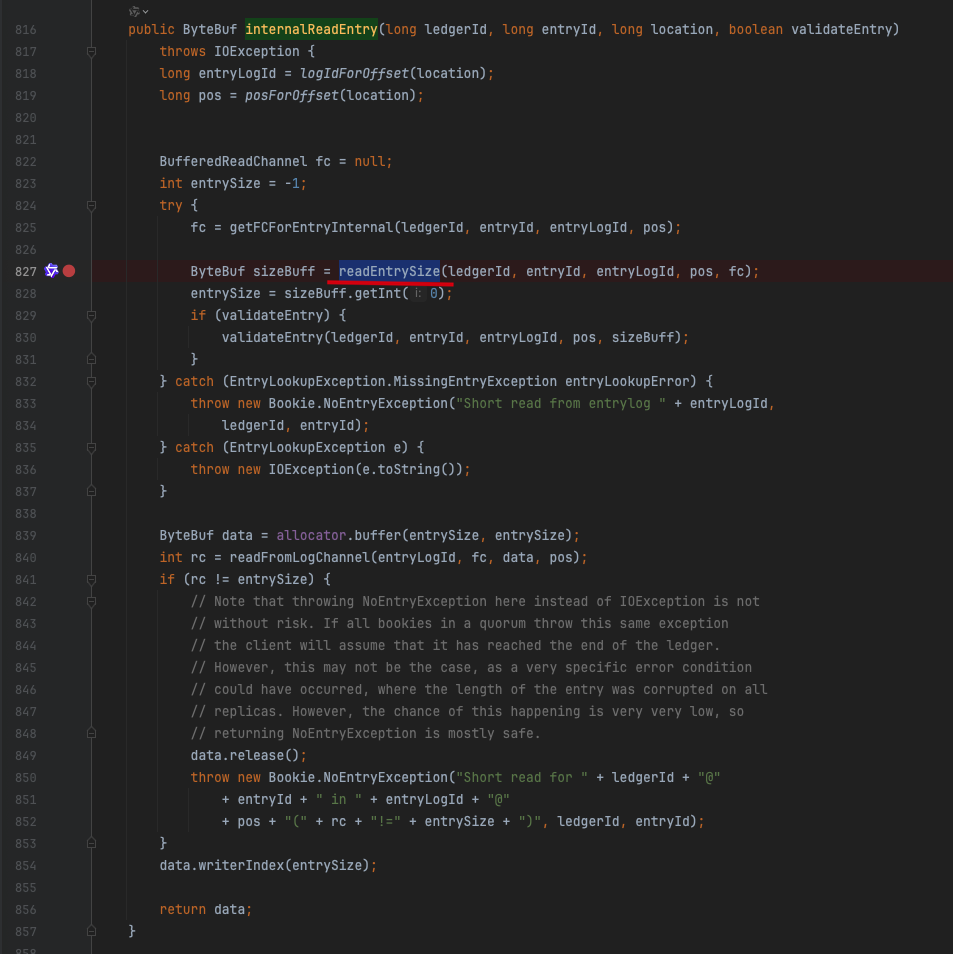The height and width of the screenshot is (954, 953).
Task: Collapse the MissingEntryException catch fold at line 832
Action: [91, 381]
